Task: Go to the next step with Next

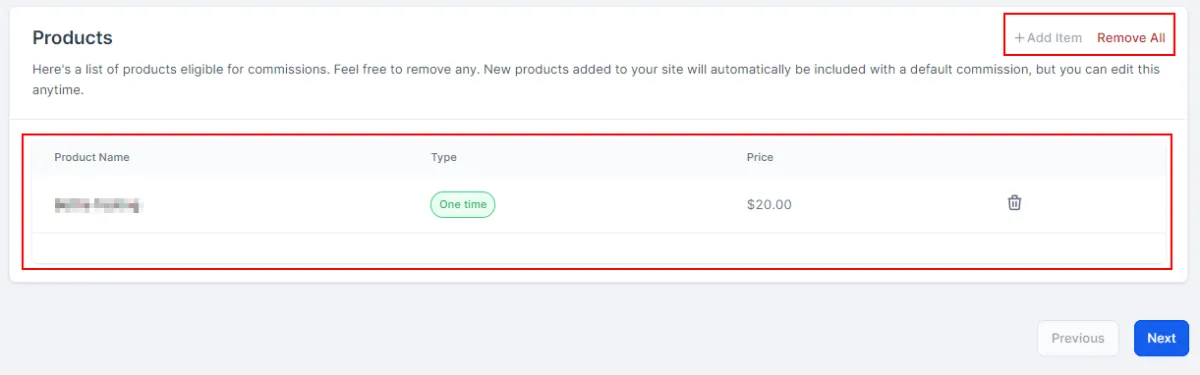Action: [1161, 338]
